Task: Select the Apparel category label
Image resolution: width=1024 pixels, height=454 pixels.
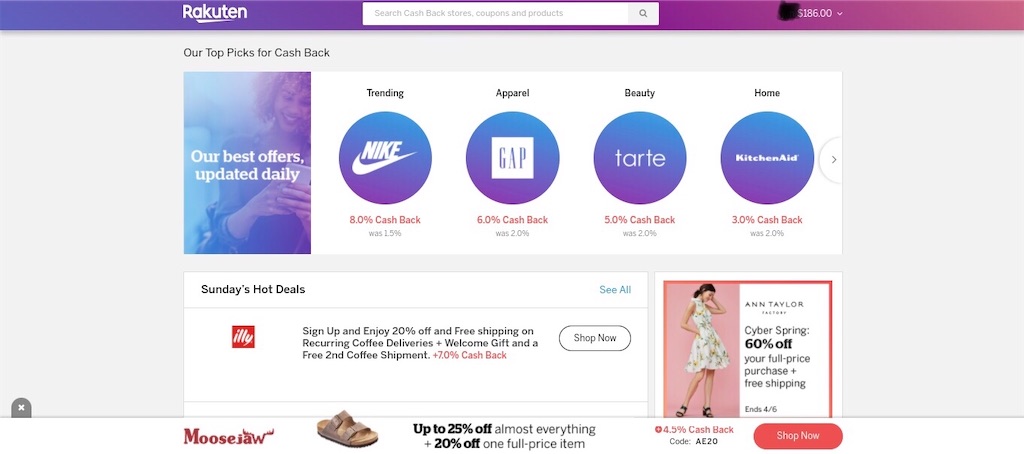Action: (513, 93)
